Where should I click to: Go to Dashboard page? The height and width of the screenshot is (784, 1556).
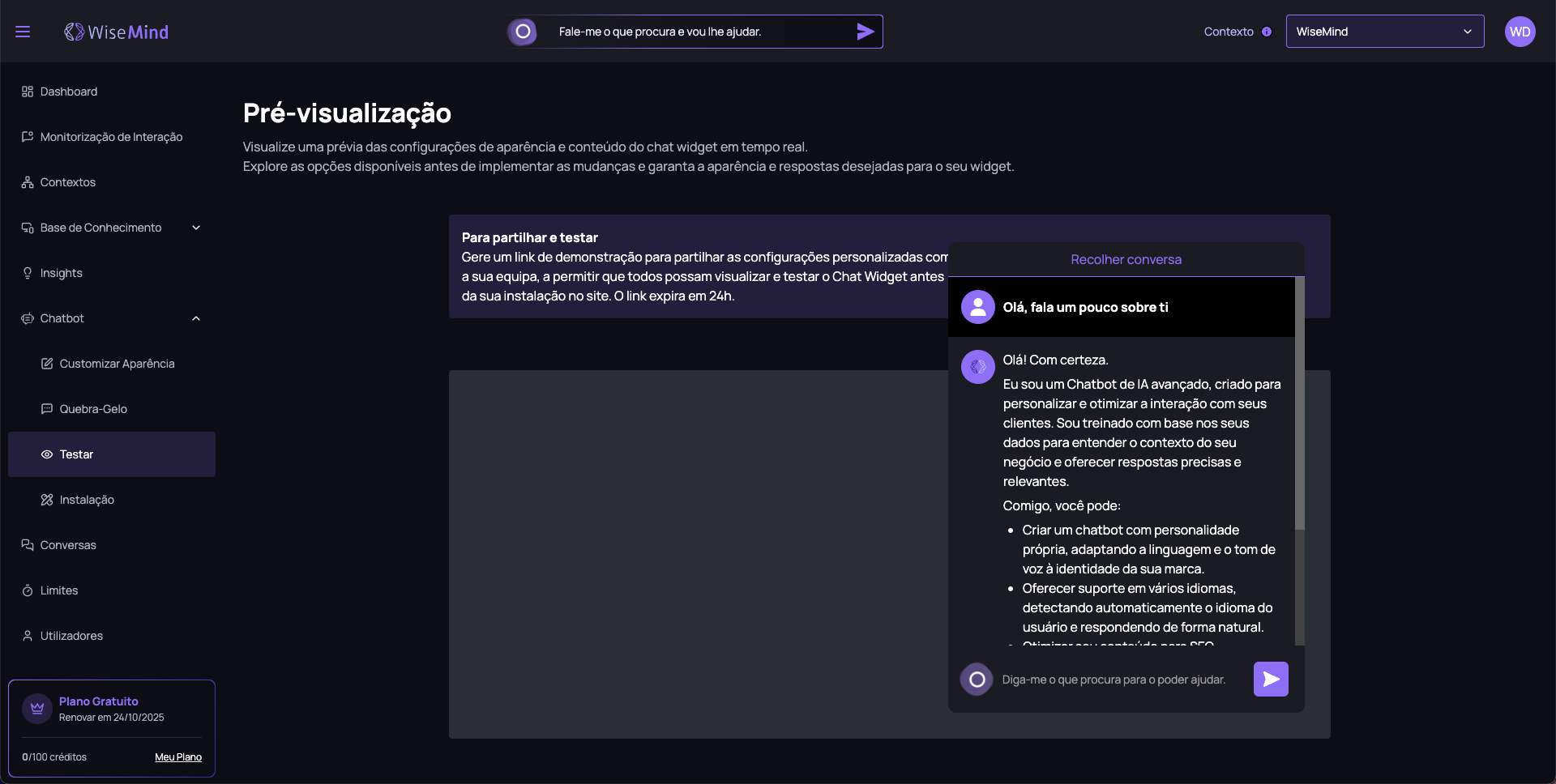click(x=69, y=92)
